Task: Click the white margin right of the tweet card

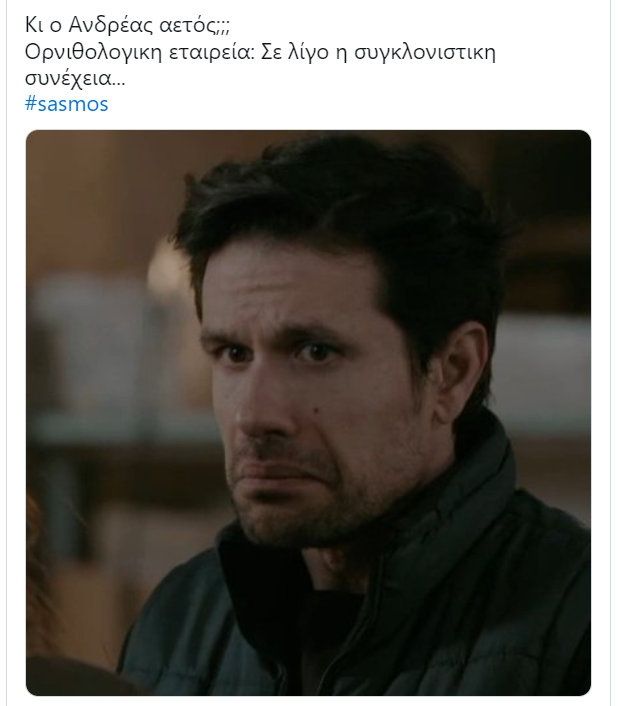Action: (x=625, y=353)
